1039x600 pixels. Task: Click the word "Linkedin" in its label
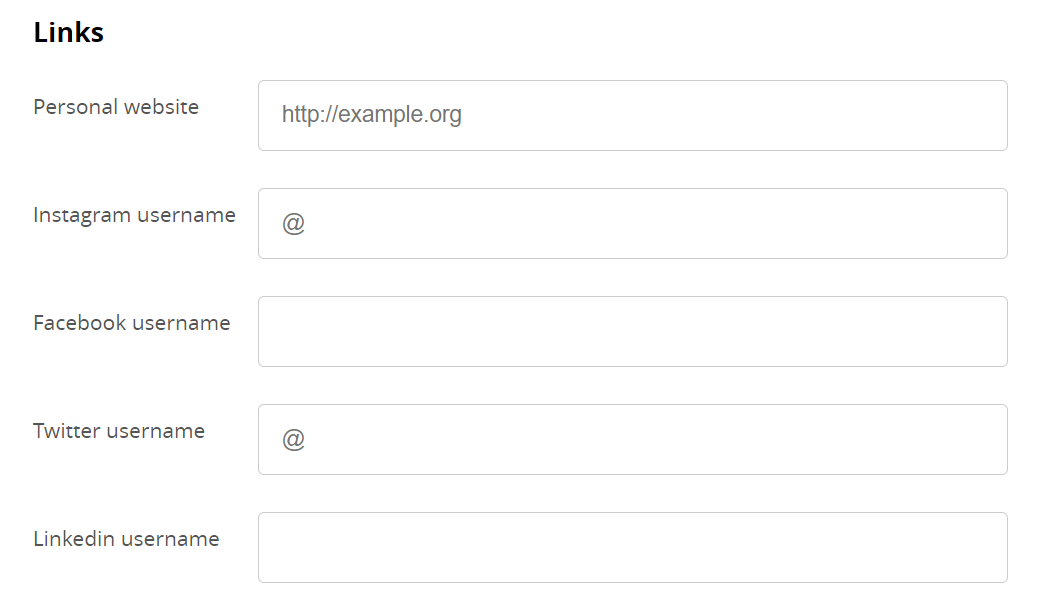coord(74,539)
